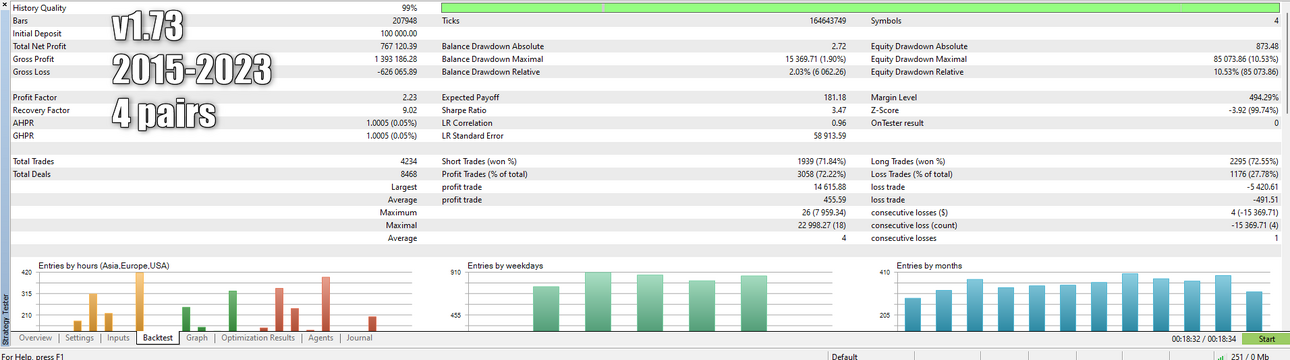Click the History Quality green progress bar

coord(860,7)
